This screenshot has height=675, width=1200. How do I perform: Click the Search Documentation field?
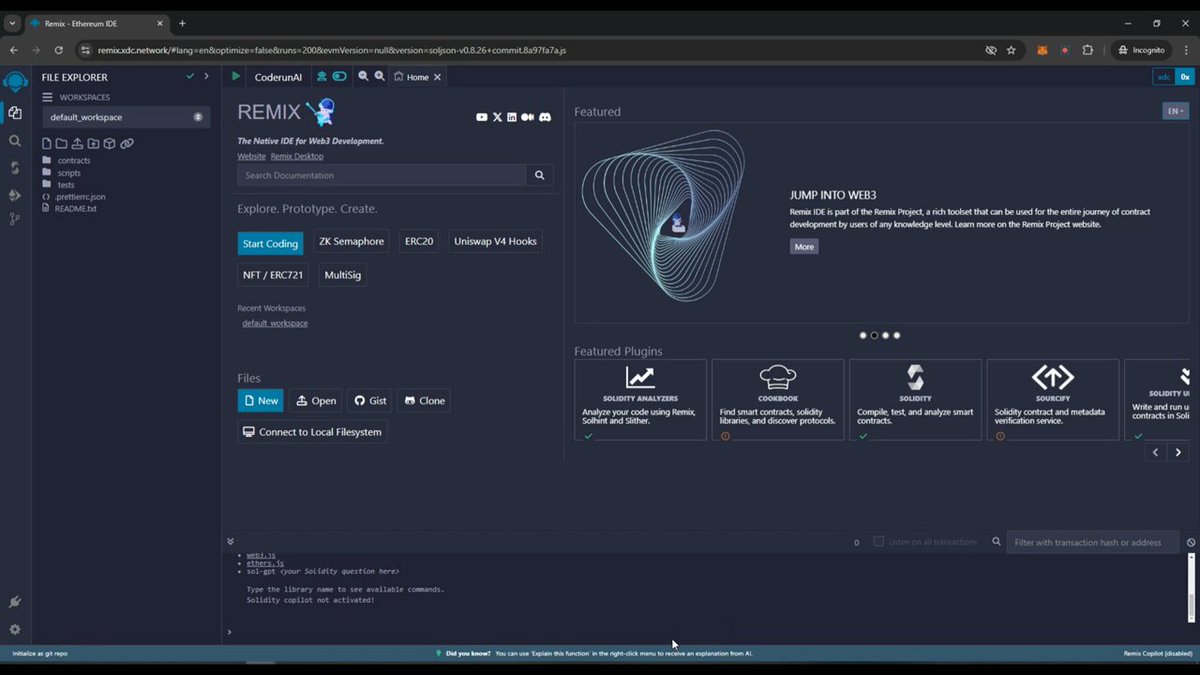coord(381,175)
